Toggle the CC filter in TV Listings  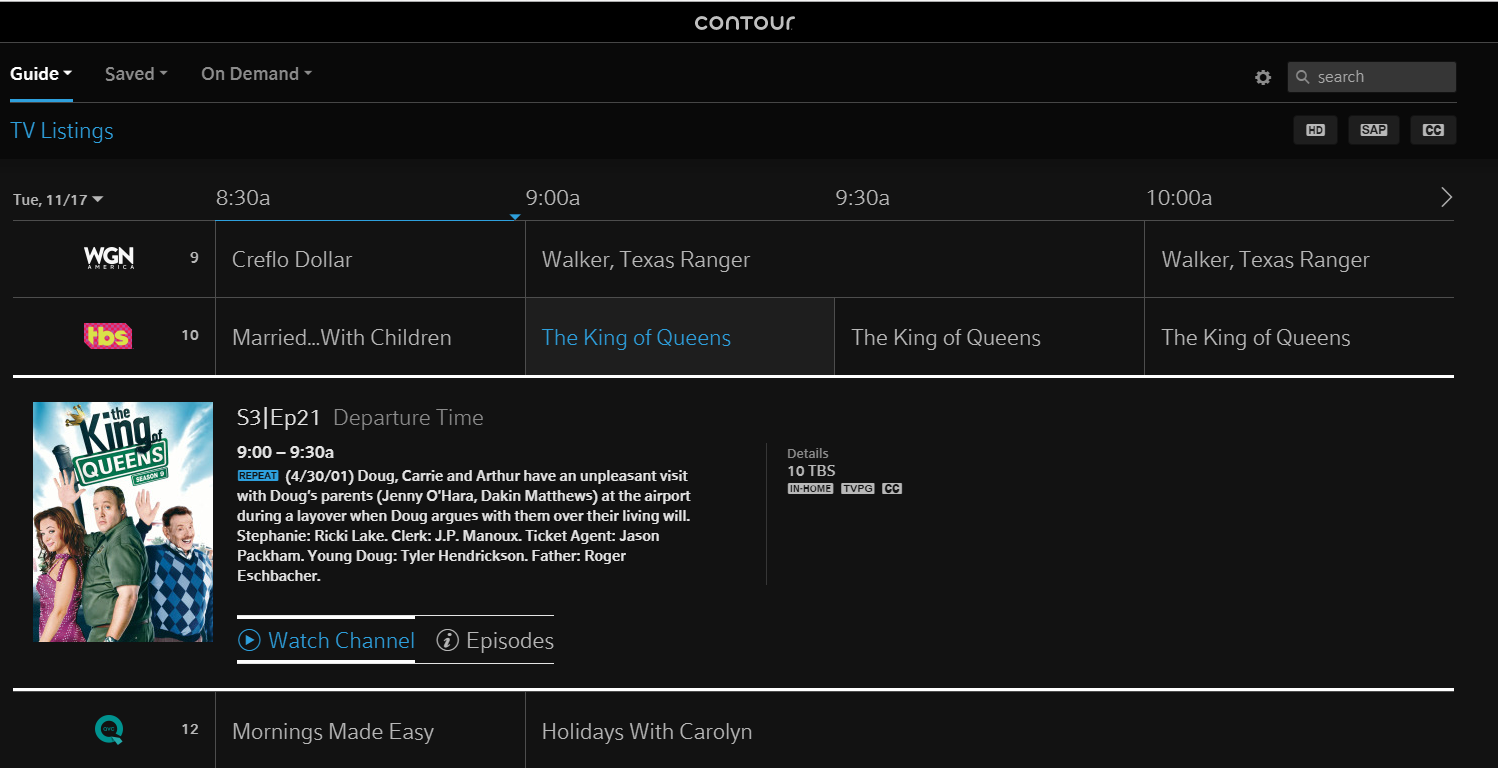pyautogui.click(x=1434, y=130)
